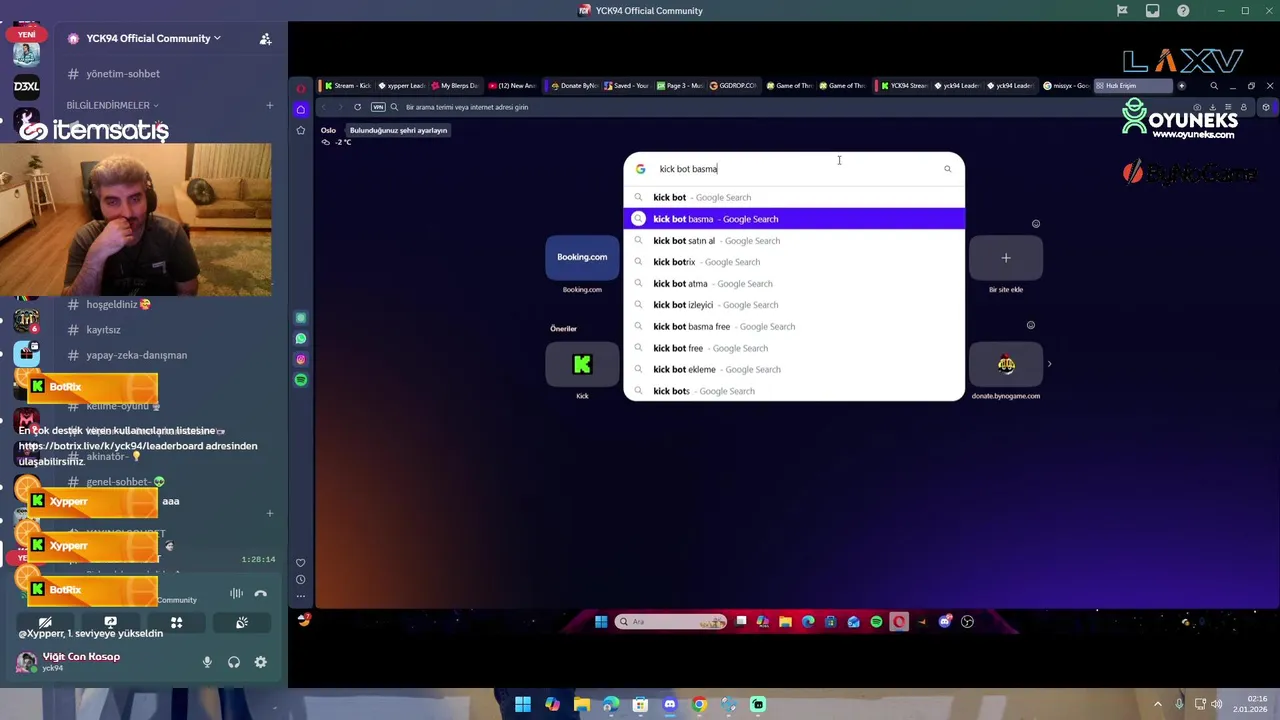Turn on camera in Discord voice panel
This screenshot has height=720, width=1280.
coord(45,622)
